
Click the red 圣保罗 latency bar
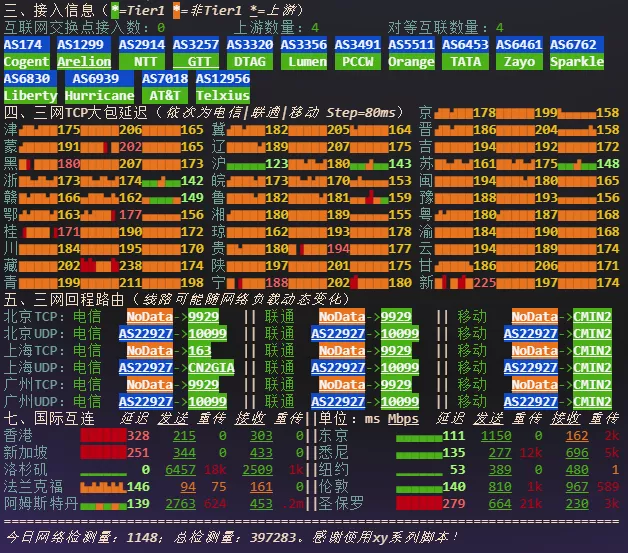coord(417,502)
